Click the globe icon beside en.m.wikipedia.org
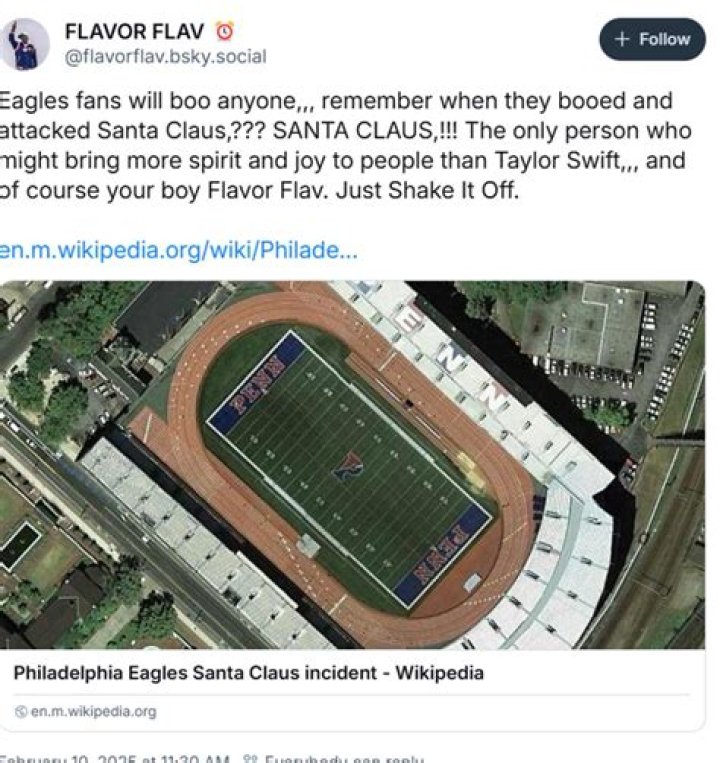Viewport: 720px width, 763px height. point(20,712)
